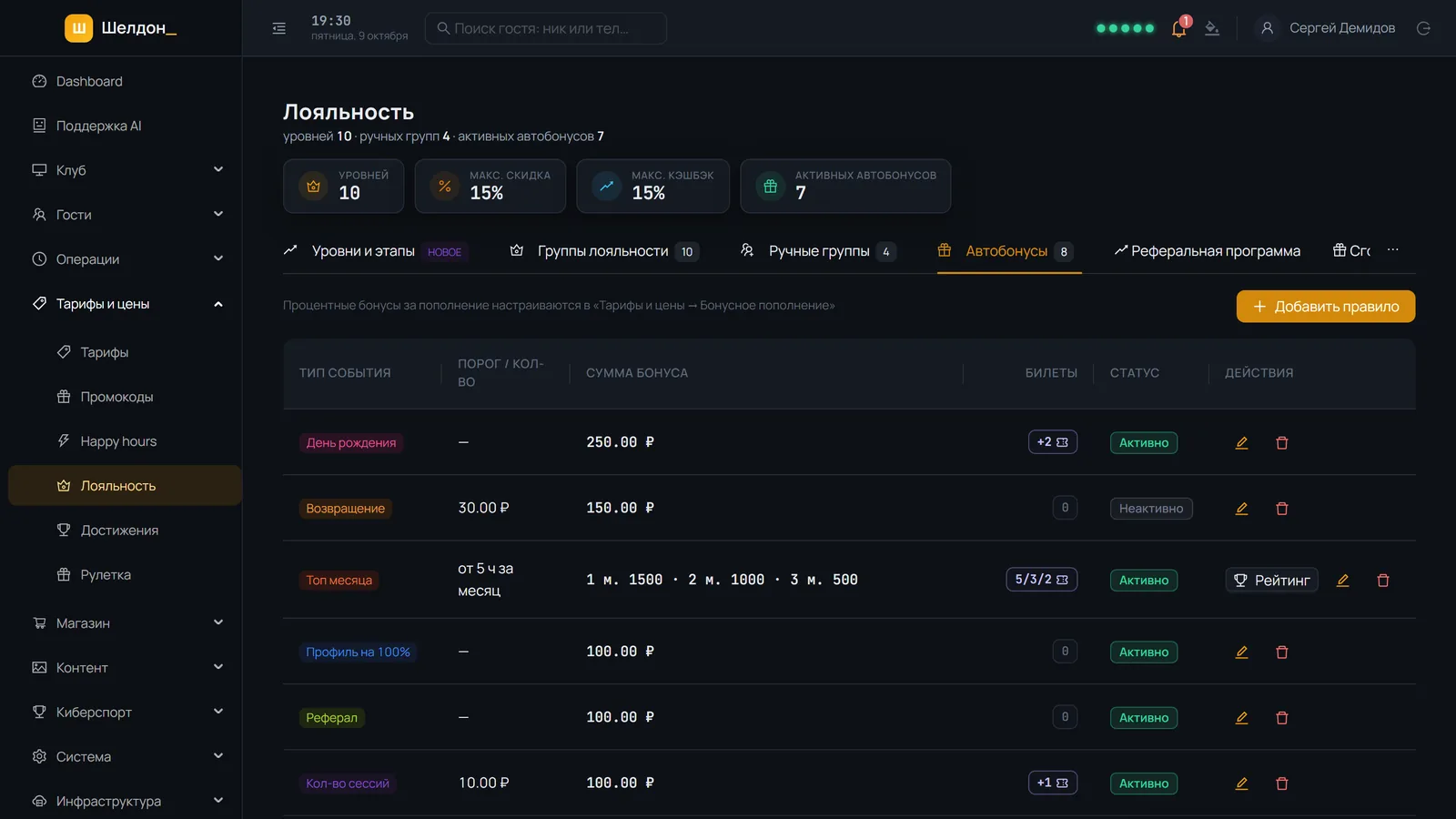Edit the Профиль на 100% rule
Screen dimensions: 1456x819
pos(1241,652)
